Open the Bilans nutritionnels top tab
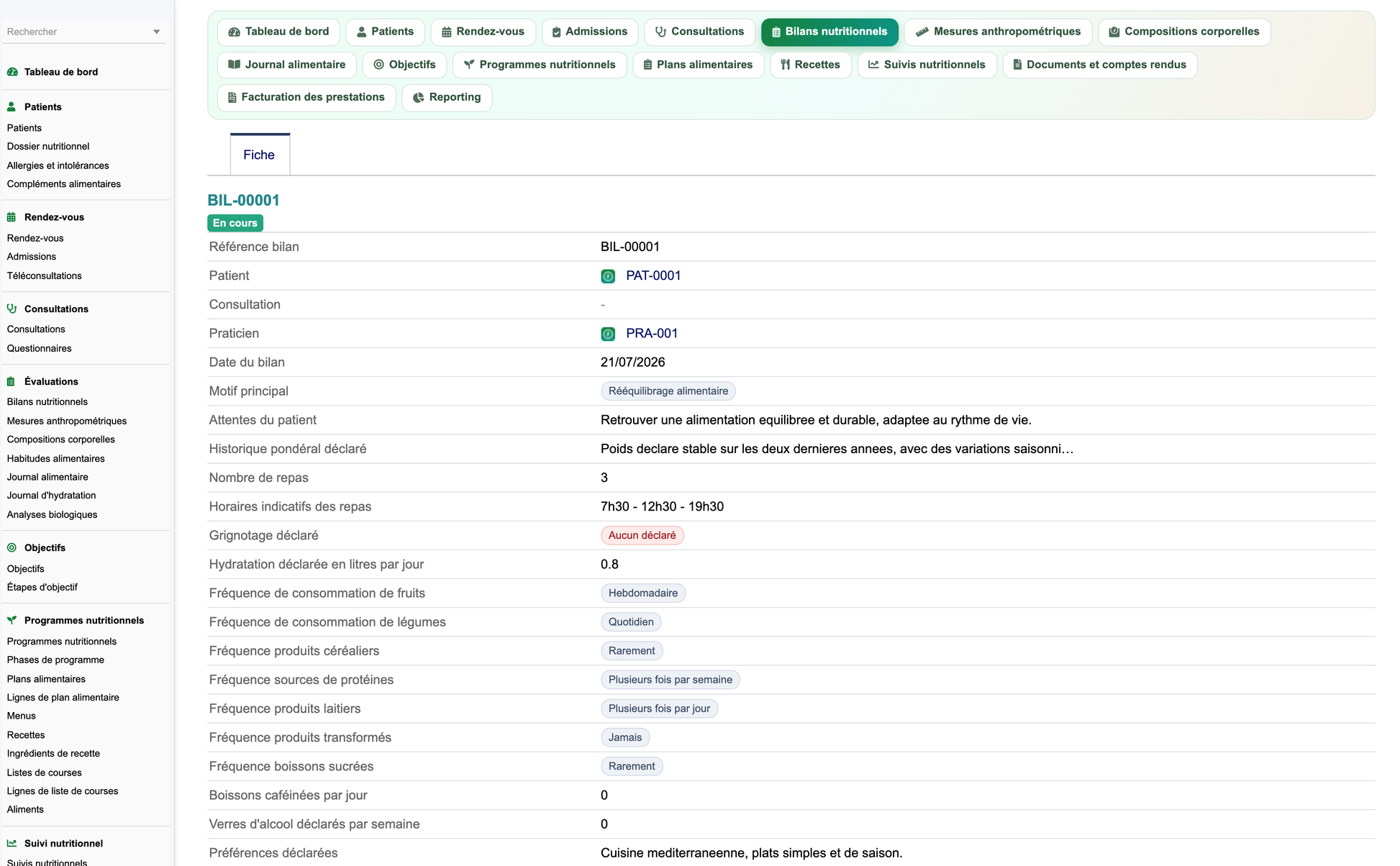 coord(829,32)
